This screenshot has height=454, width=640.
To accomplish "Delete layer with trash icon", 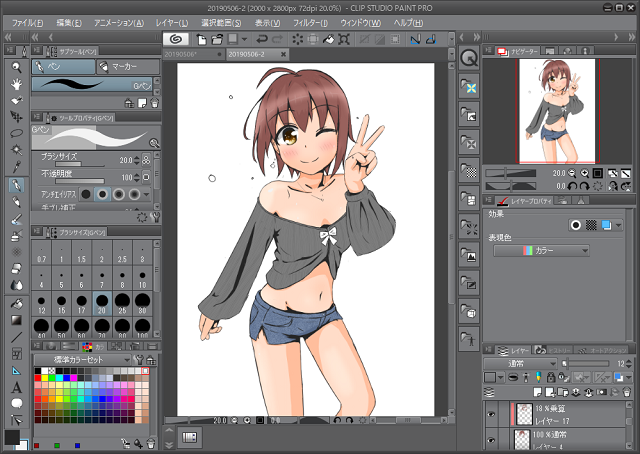I will [627, 392].
